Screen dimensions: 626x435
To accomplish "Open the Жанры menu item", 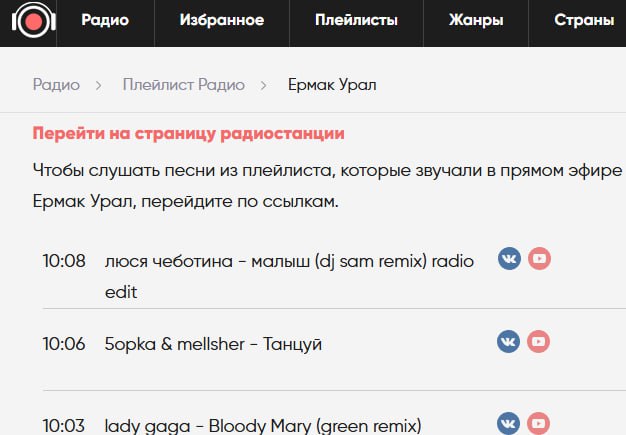I will coord(476,20).
